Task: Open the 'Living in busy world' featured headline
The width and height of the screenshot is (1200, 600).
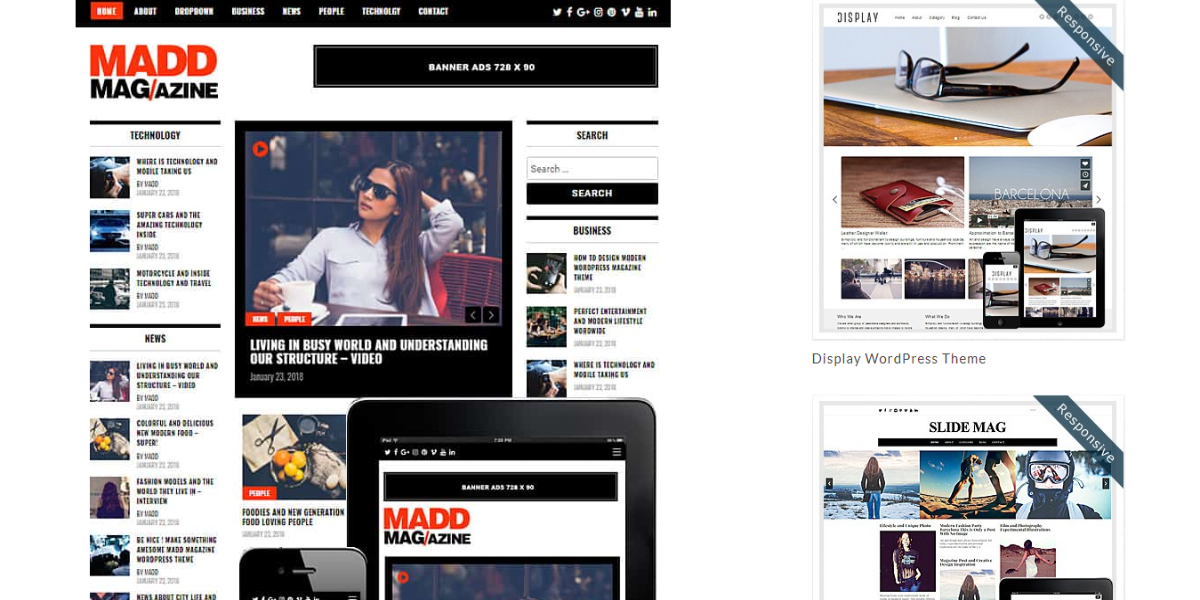Action: point(369,351)
